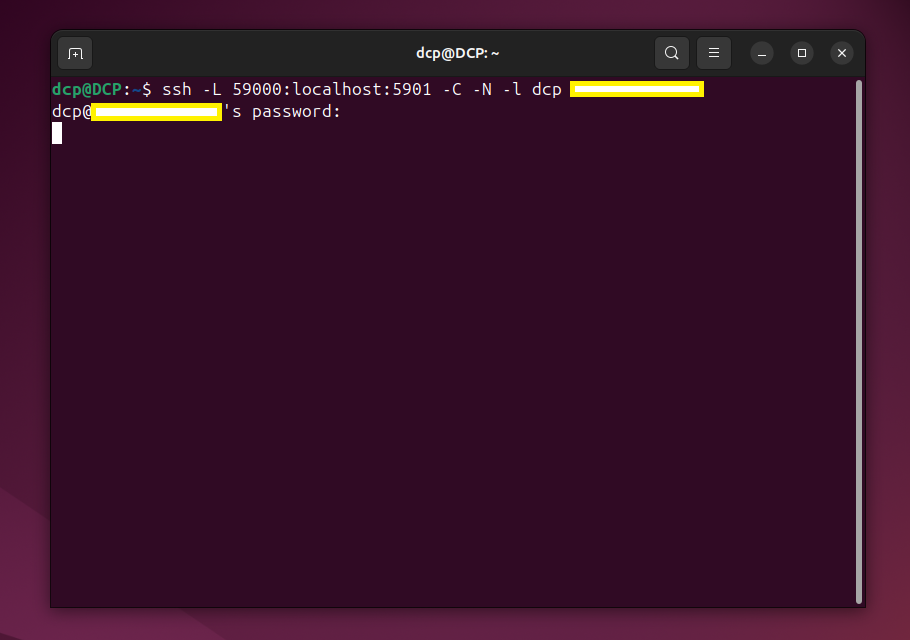Minimize the terminal window
This screenshot has width=910, height=640.
[x=762, y=53]
